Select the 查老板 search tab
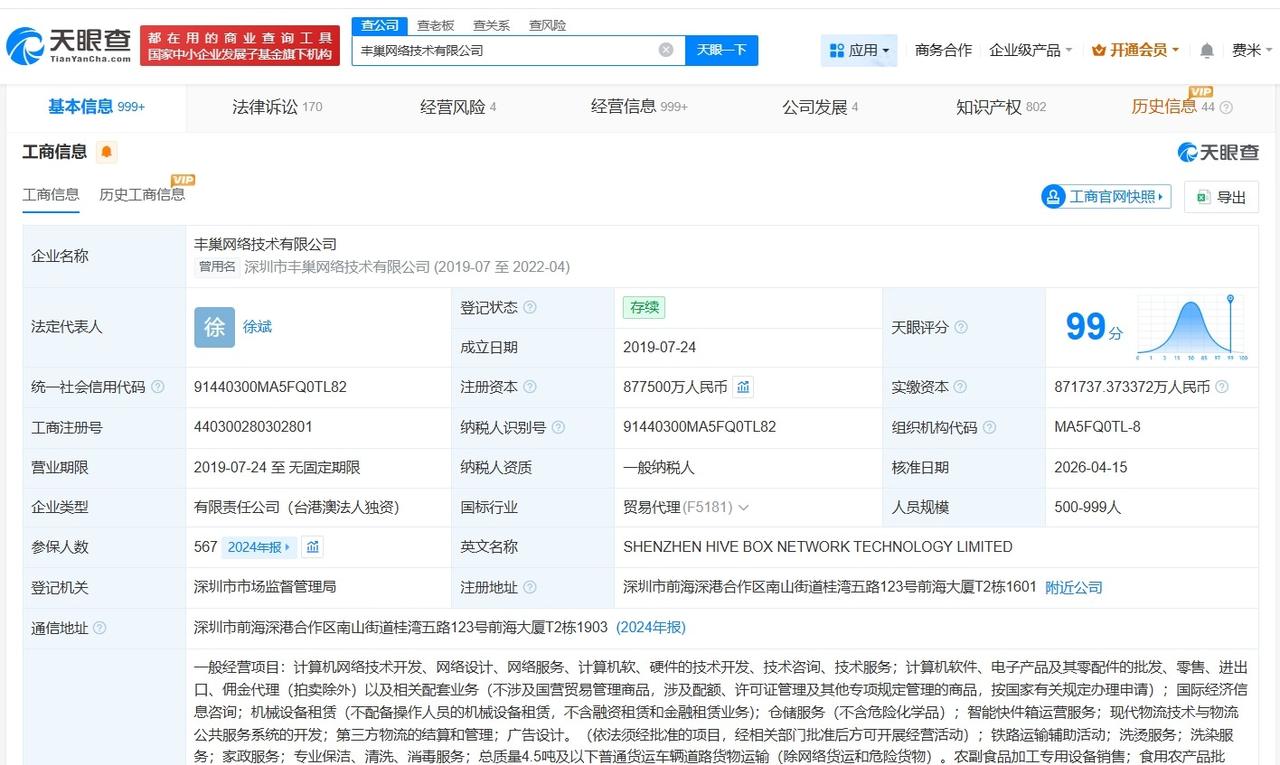 click(435, 25)
